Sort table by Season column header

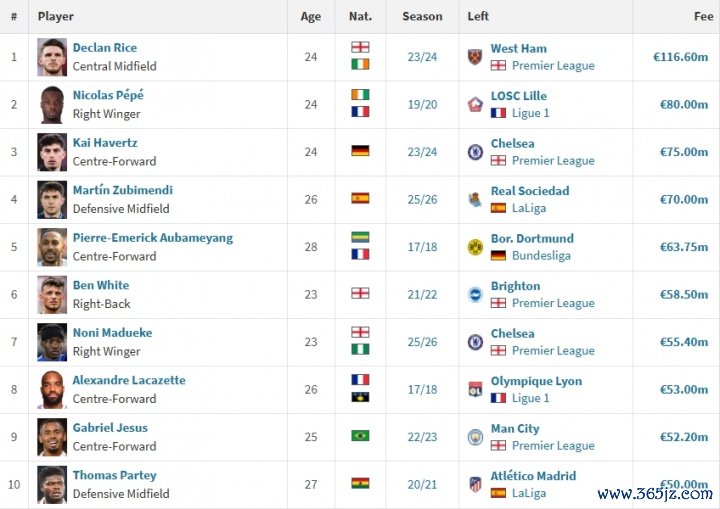pyautogui.click(x=422, y=17)
